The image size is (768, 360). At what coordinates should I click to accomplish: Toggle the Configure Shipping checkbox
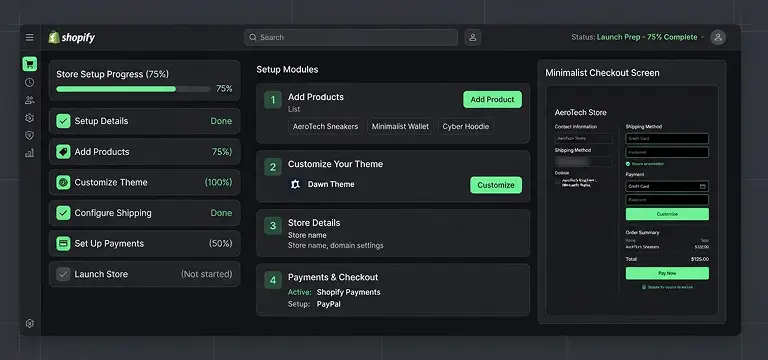(63, 213)
